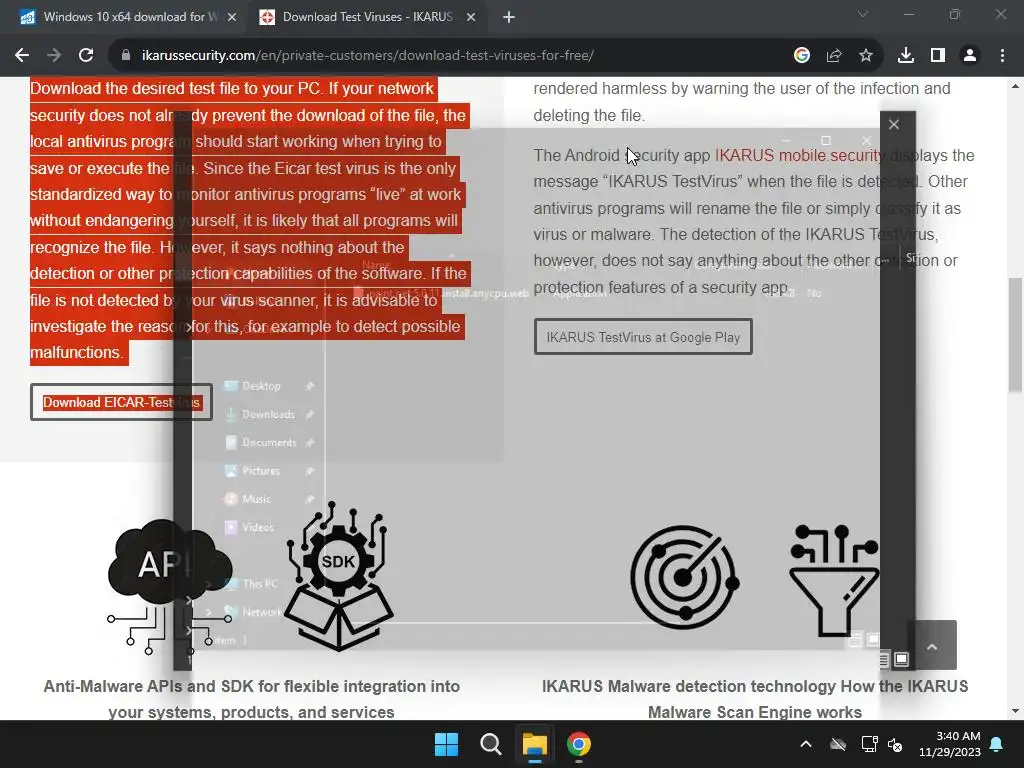Click the page vertical scrollbar thumb
The height and width of the screenshot is (768, 1024).
1016,334
